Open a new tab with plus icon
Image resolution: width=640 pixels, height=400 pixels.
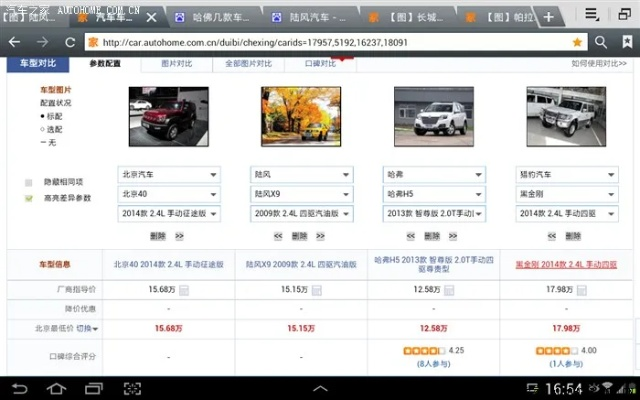pyautogui.click(x=549, y=17)
